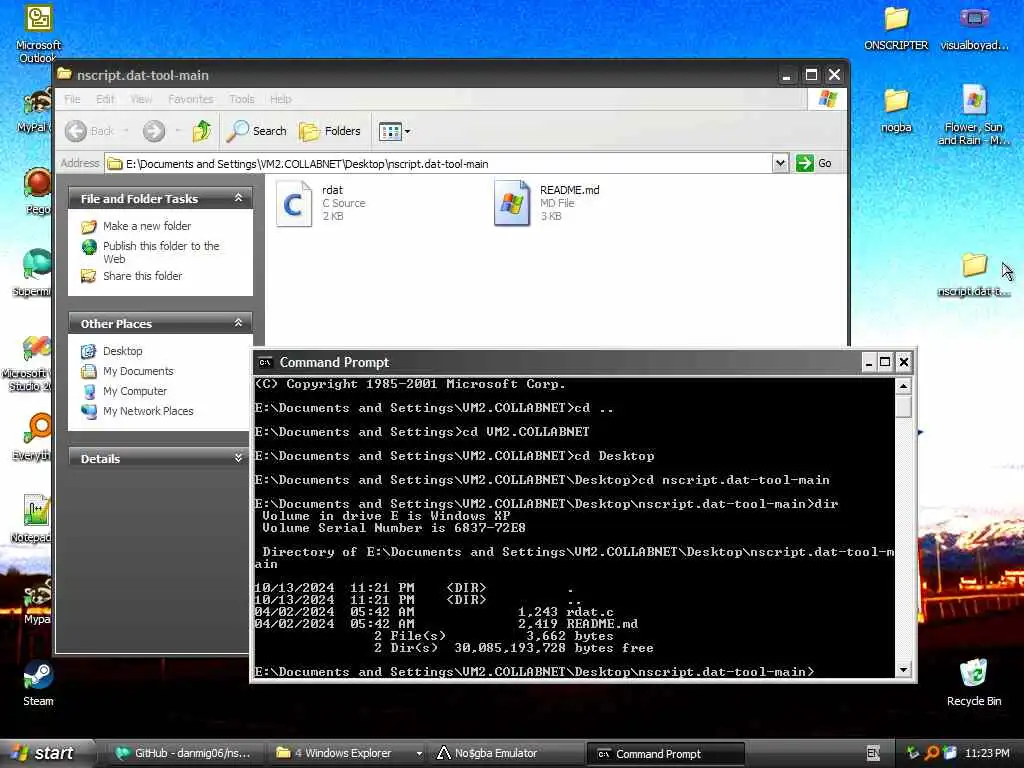Click the Command Prompt scrollbar thumb
Screen dimensions: 1024x768
click(903, 406)
